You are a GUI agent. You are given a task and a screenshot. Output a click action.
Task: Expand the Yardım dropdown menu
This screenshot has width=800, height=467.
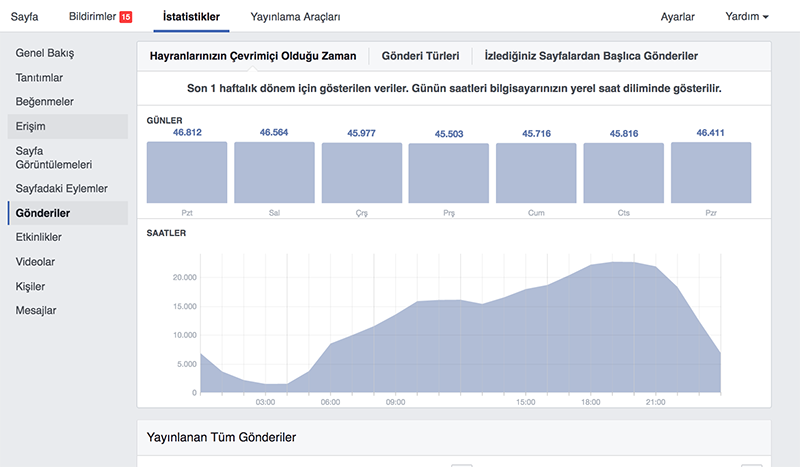coord(746,16)
